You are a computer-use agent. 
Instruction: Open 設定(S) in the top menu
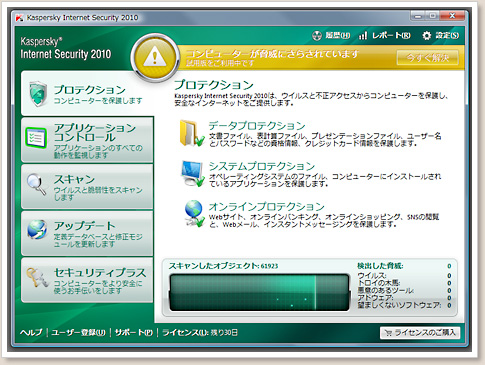[x=447, y=35]
